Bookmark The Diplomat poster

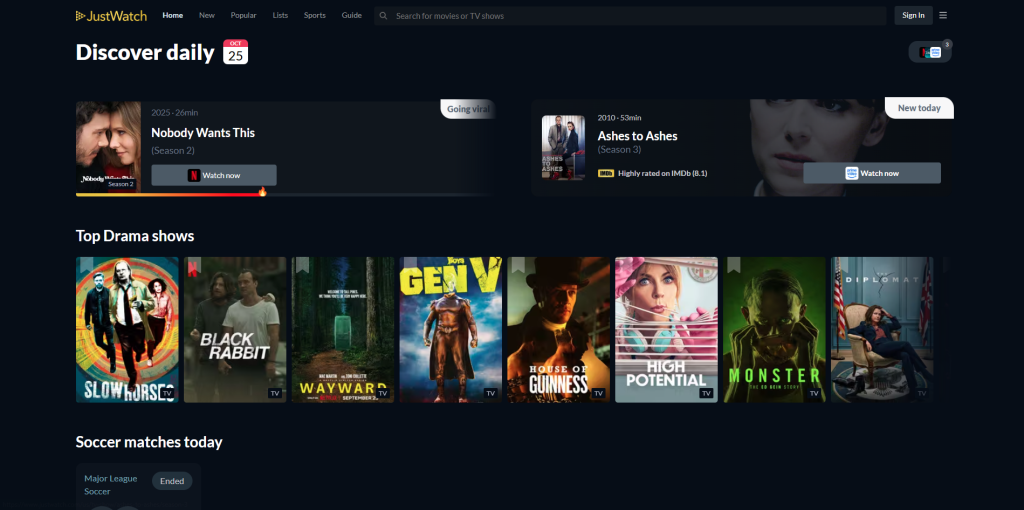coord(841,265)
